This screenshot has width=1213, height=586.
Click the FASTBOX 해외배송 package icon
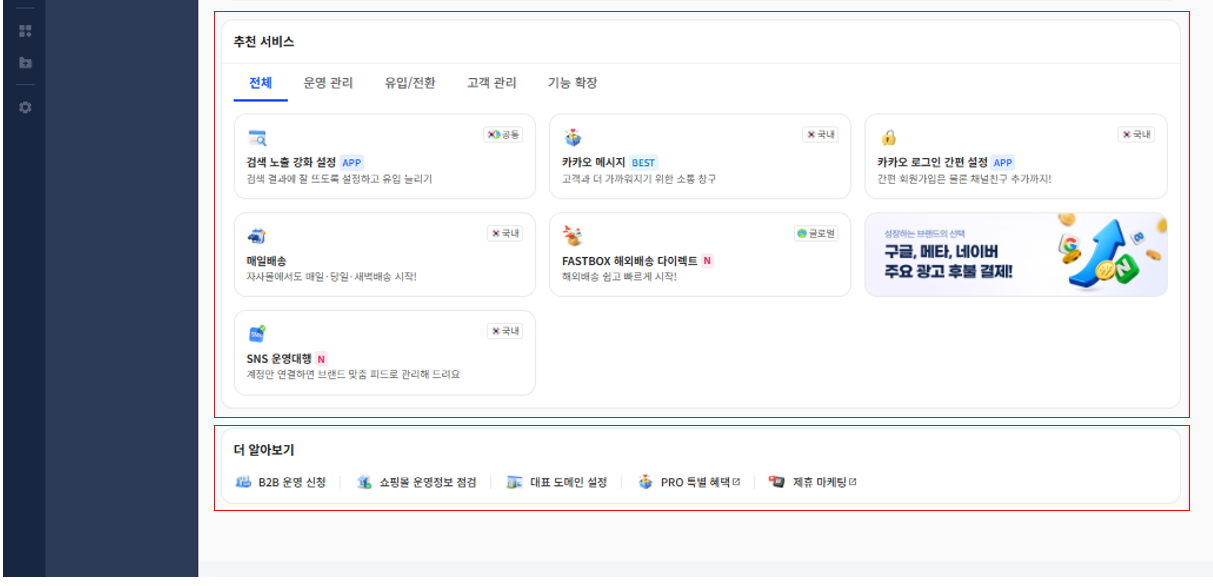point(572,236)
